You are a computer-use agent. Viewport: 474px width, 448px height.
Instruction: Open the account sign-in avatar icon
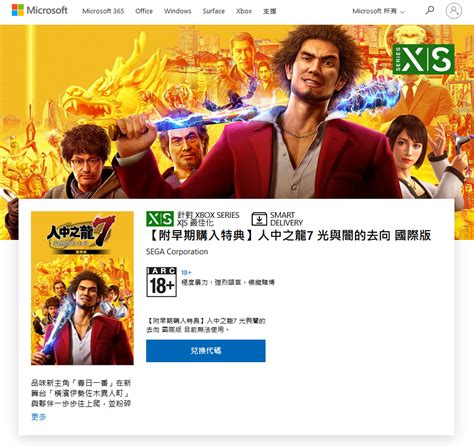(x=454, y=10)
